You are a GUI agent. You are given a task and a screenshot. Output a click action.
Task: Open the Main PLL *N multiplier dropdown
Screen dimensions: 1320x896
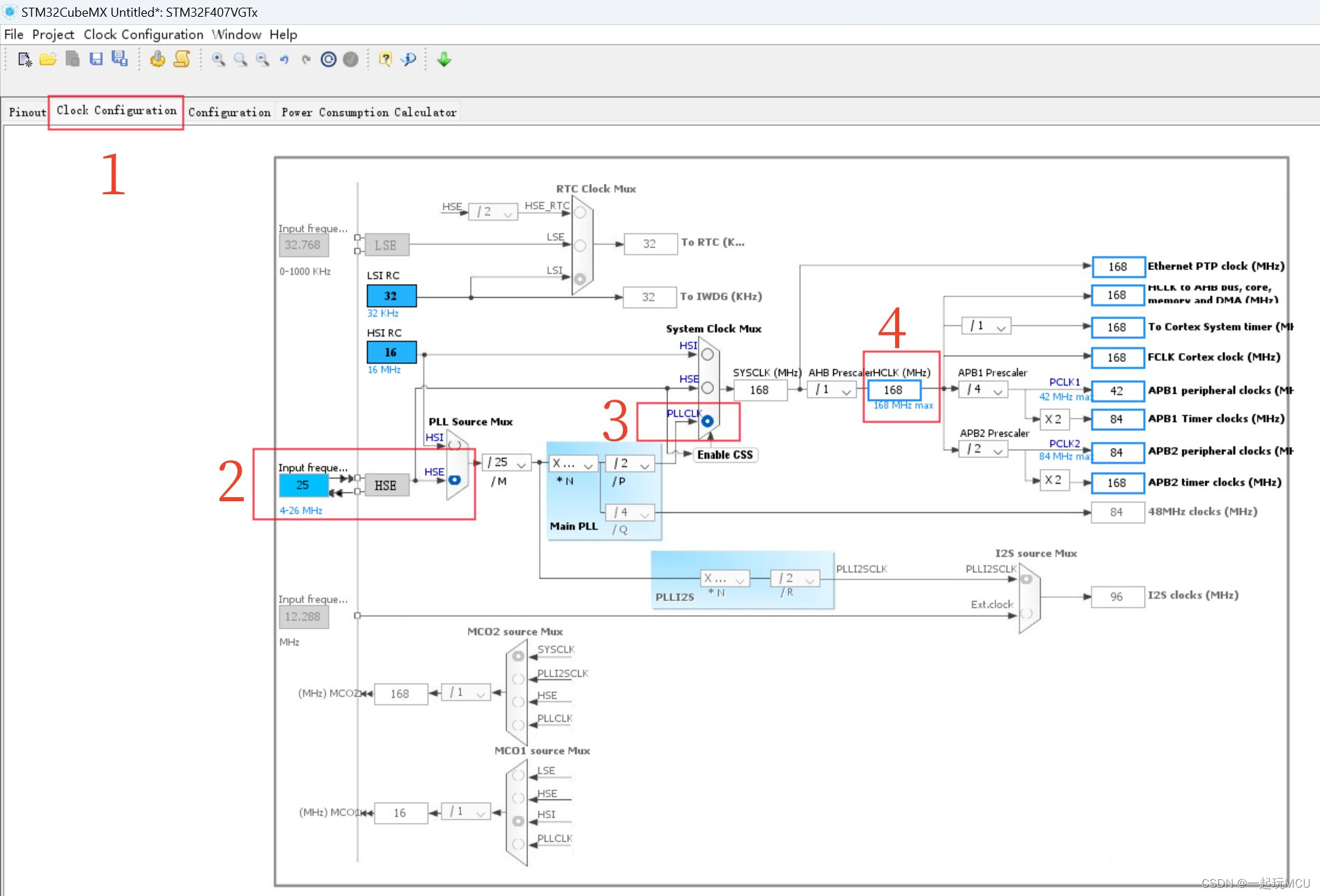point(573,463)
